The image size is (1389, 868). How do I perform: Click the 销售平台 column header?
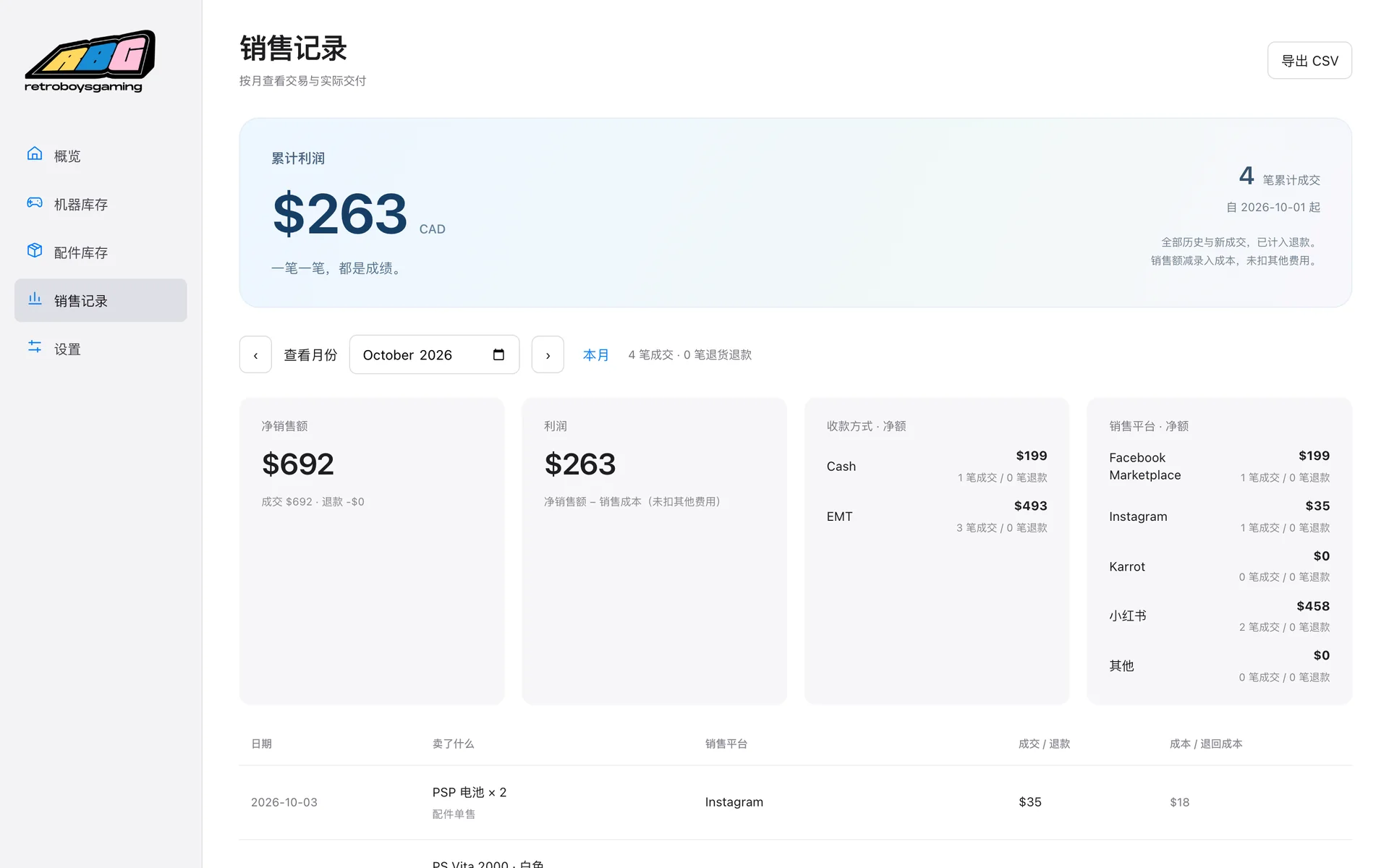(x=726, y=744)
